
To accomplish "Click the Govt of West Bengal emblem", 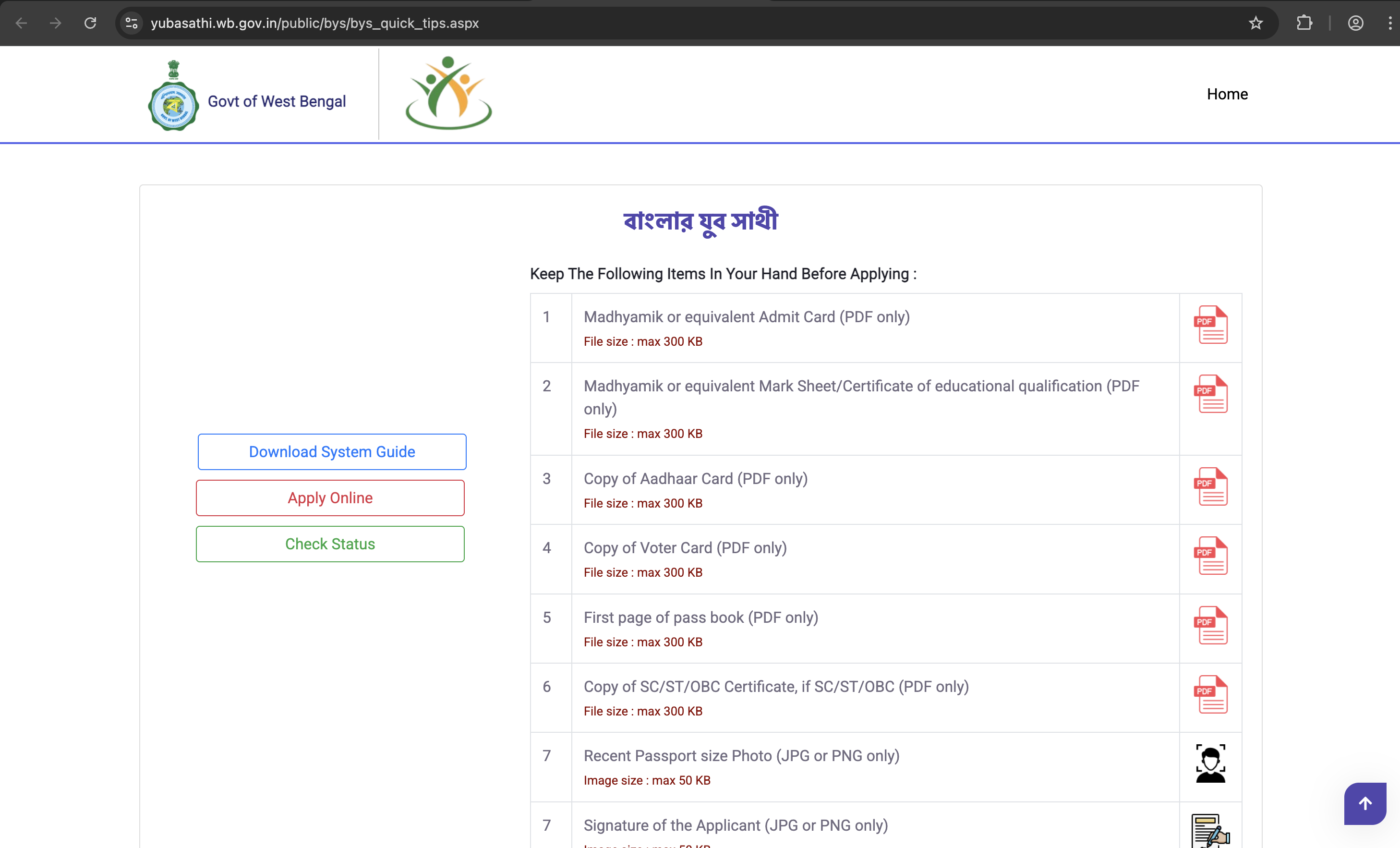I will [x=173, y=97].
